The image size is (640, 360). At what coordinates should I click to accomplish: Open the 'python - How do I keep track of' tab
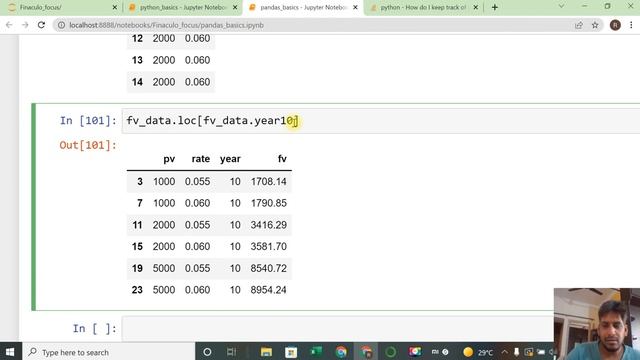click(x=423, y=7)
